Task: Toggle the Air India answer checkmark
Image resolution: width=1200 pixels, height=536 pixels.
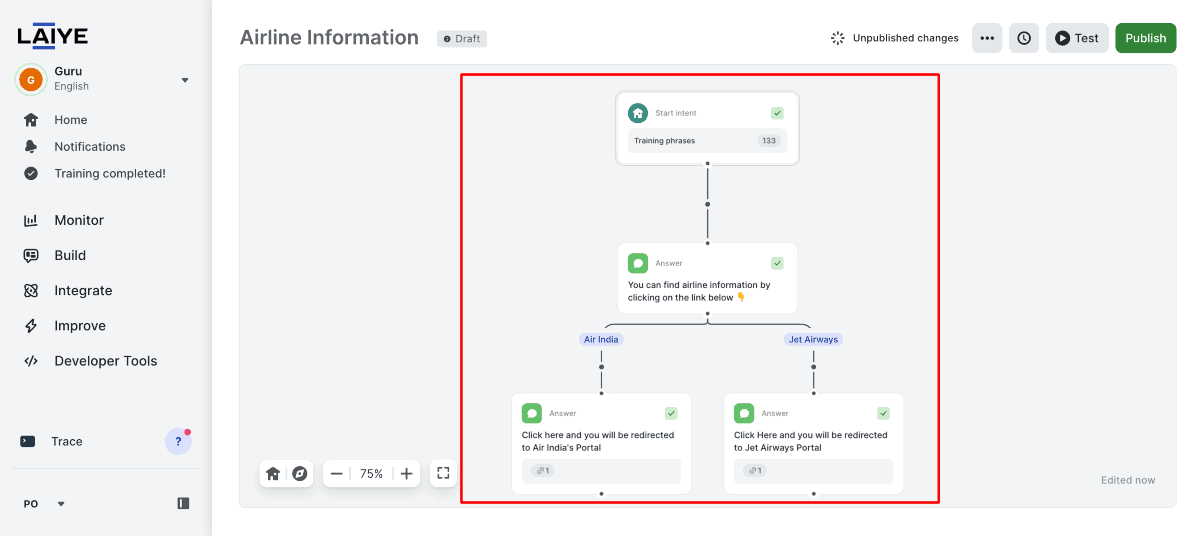Action: [x=671, y=413]
